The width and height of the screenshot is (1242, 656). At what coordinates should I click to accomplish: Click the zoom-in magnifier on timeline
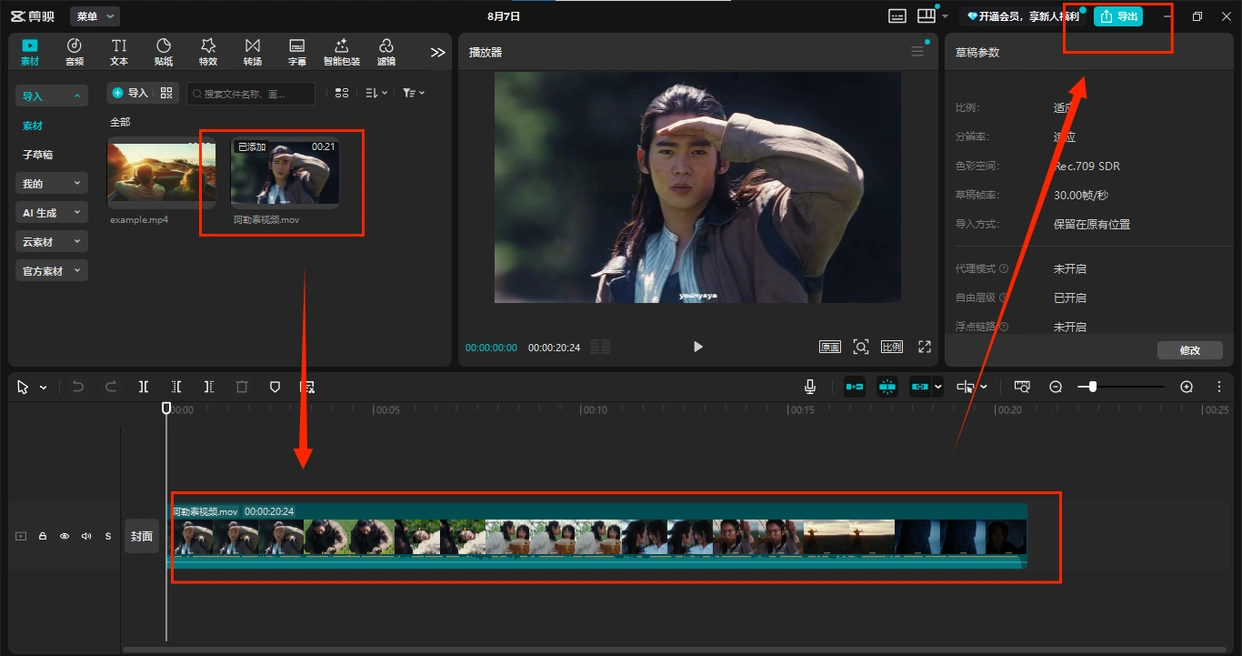1186,387
